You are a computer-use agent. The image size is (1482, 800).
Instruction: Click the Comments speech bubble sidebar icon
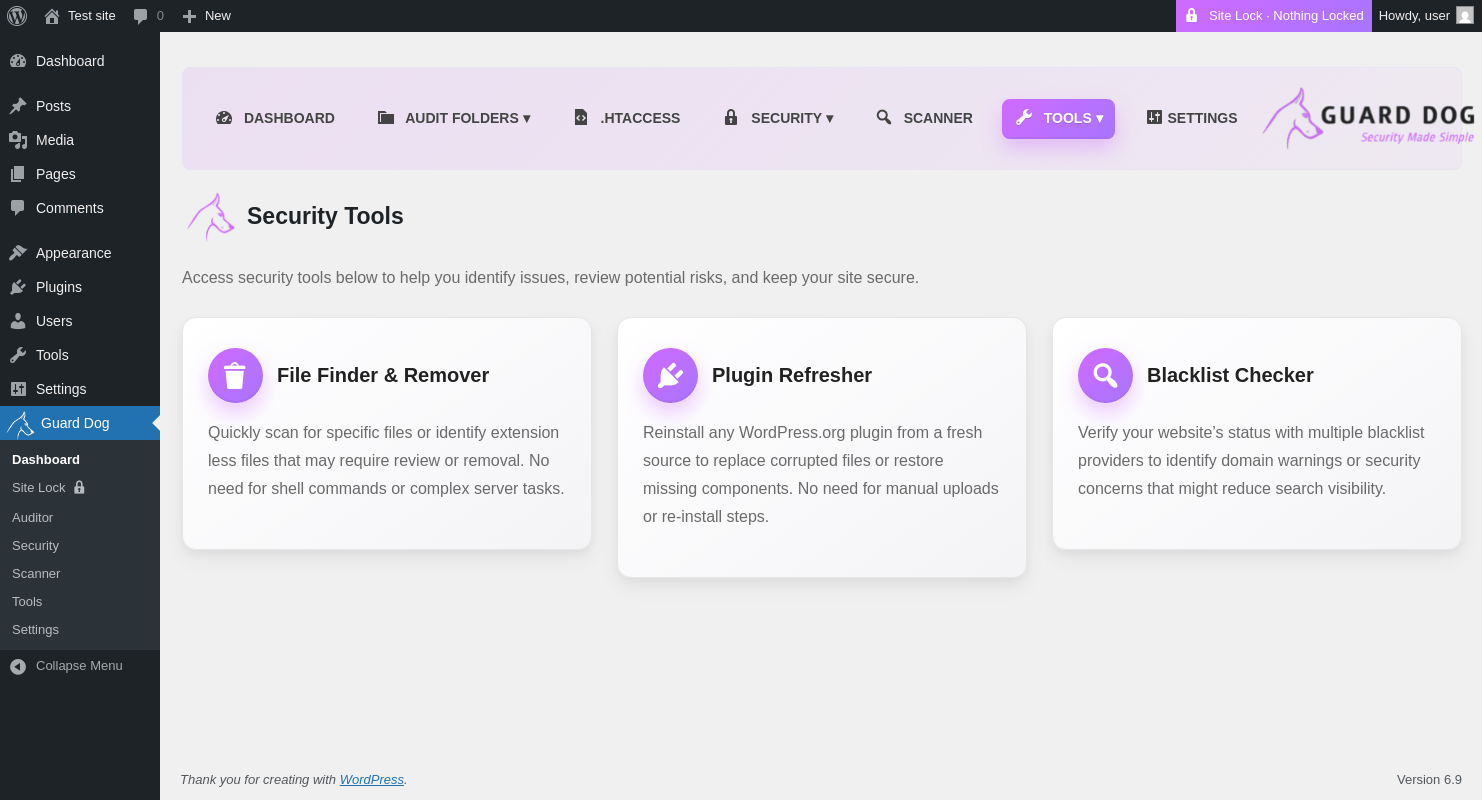18,208
